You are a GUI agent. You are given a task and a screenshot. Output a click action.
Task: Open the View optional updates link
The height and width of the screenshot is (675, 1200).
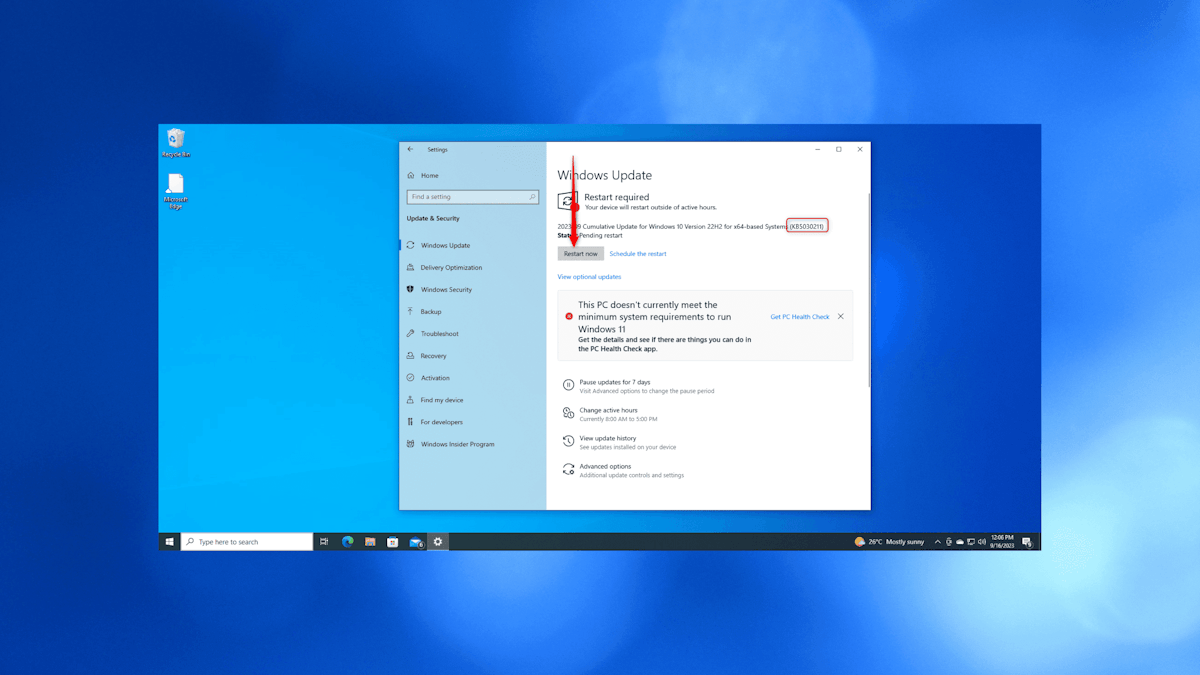(x=589, y=276)
